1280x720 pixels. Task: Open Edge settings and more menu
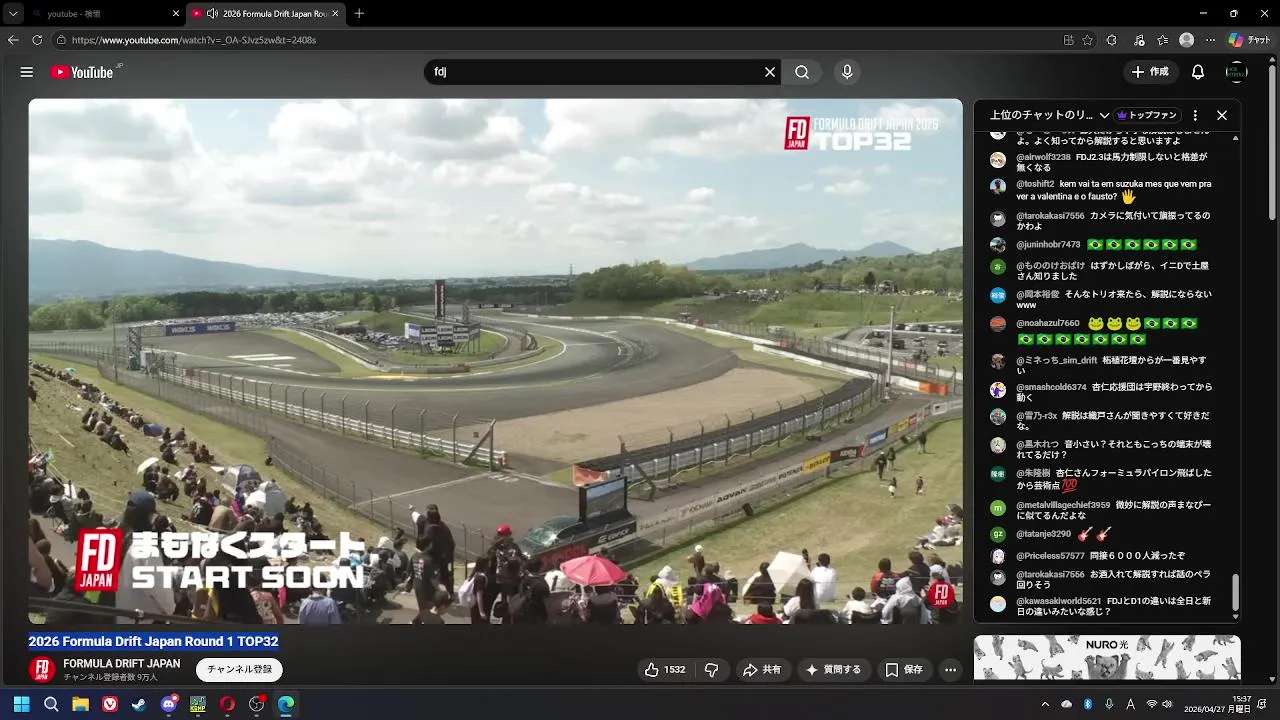click(1211, 40)
